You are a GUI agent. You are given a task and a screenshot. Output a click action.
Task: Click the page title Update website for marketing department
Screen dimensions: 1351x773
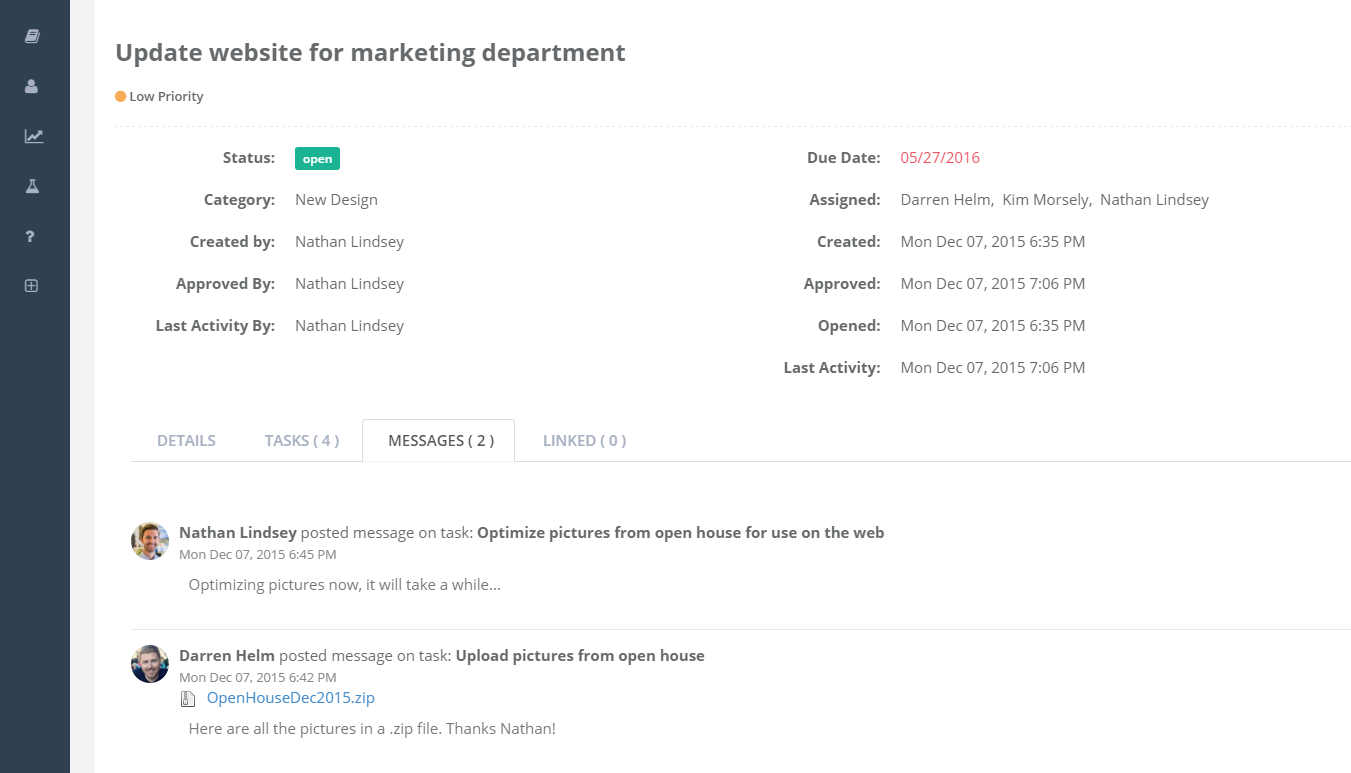click(370, 53)
